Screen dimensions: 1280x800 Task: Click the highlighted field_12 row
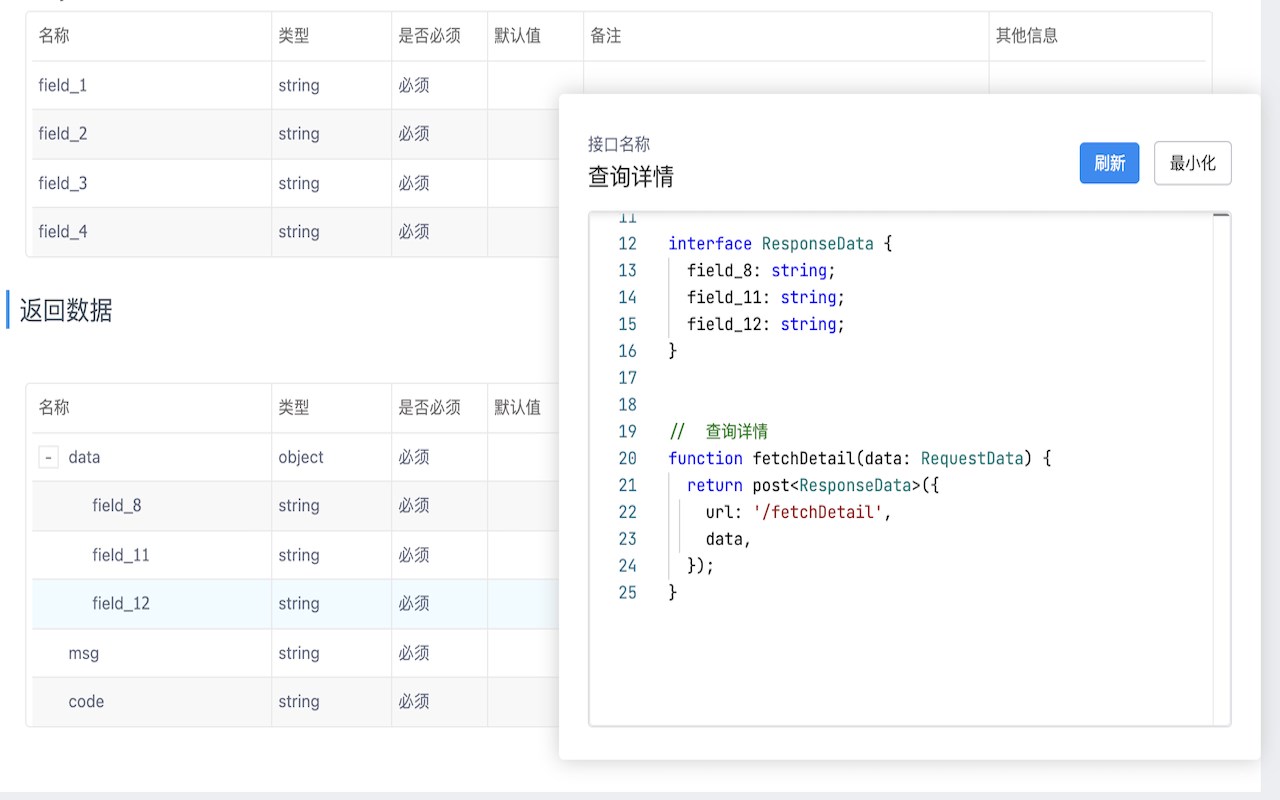(x=121, y=604)
